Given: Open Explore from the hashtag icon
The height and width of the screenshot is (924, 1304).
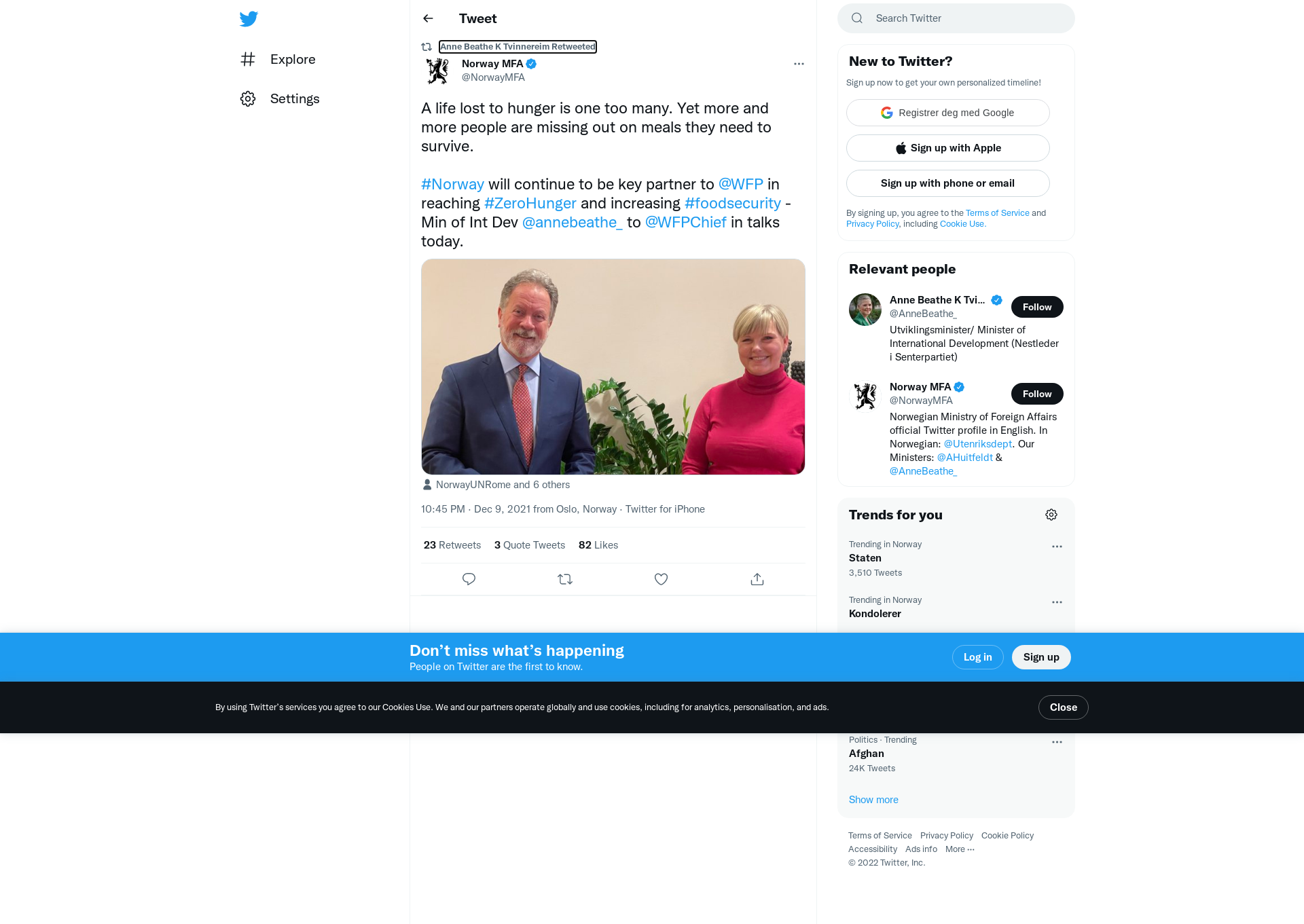Looking at the screenshot, I should click(x=248, y=59).
